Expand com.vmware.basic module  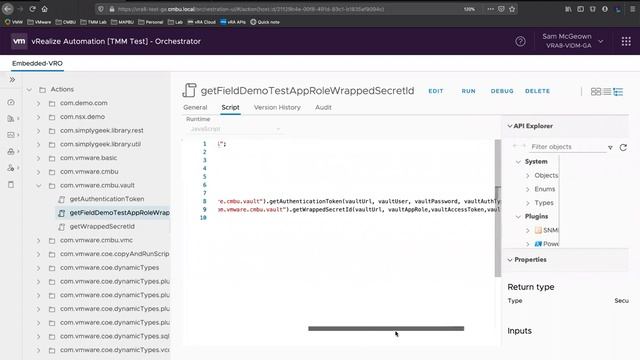[x=38, y=158]
